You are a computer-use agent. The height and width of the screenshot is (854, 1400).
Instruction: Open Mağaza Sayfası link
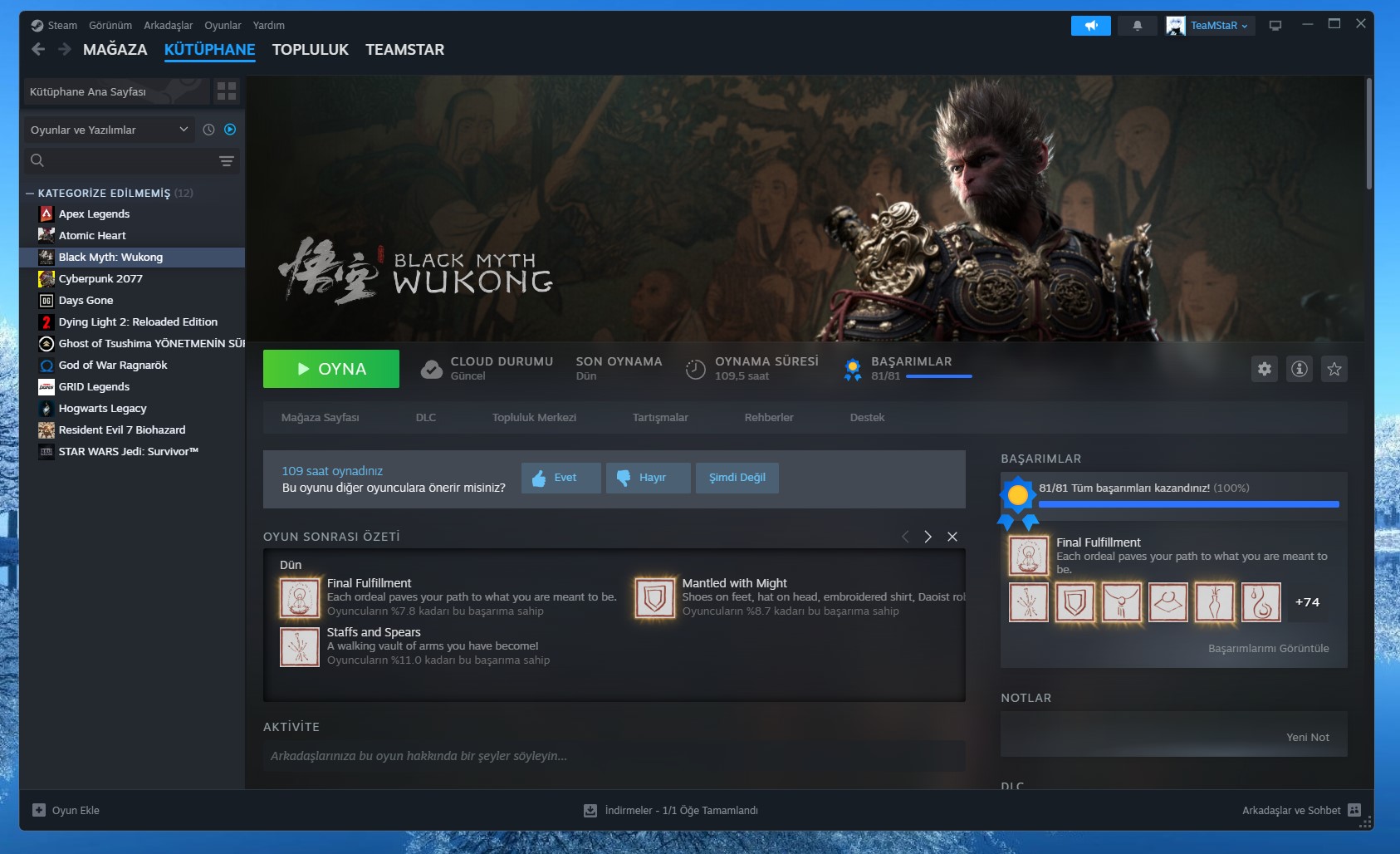[320, 417]
